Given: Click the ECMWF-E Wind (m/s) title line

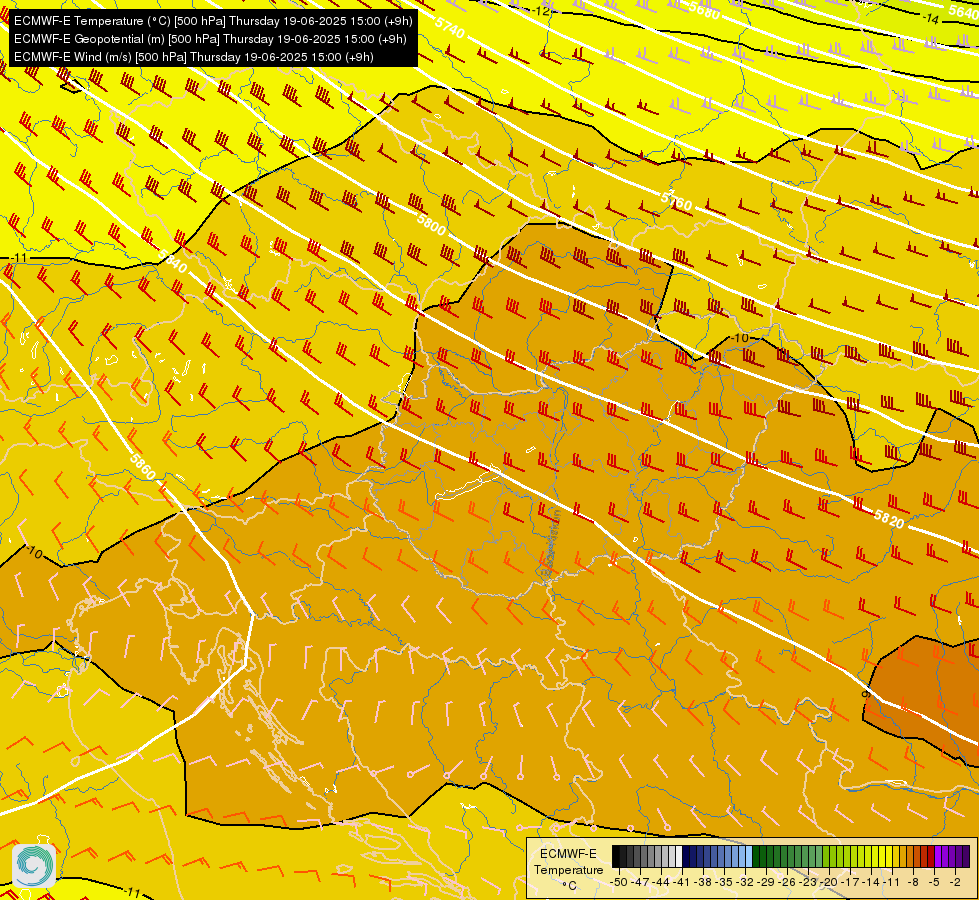Looking at the screenshot, I should click(x=194, y=57).
